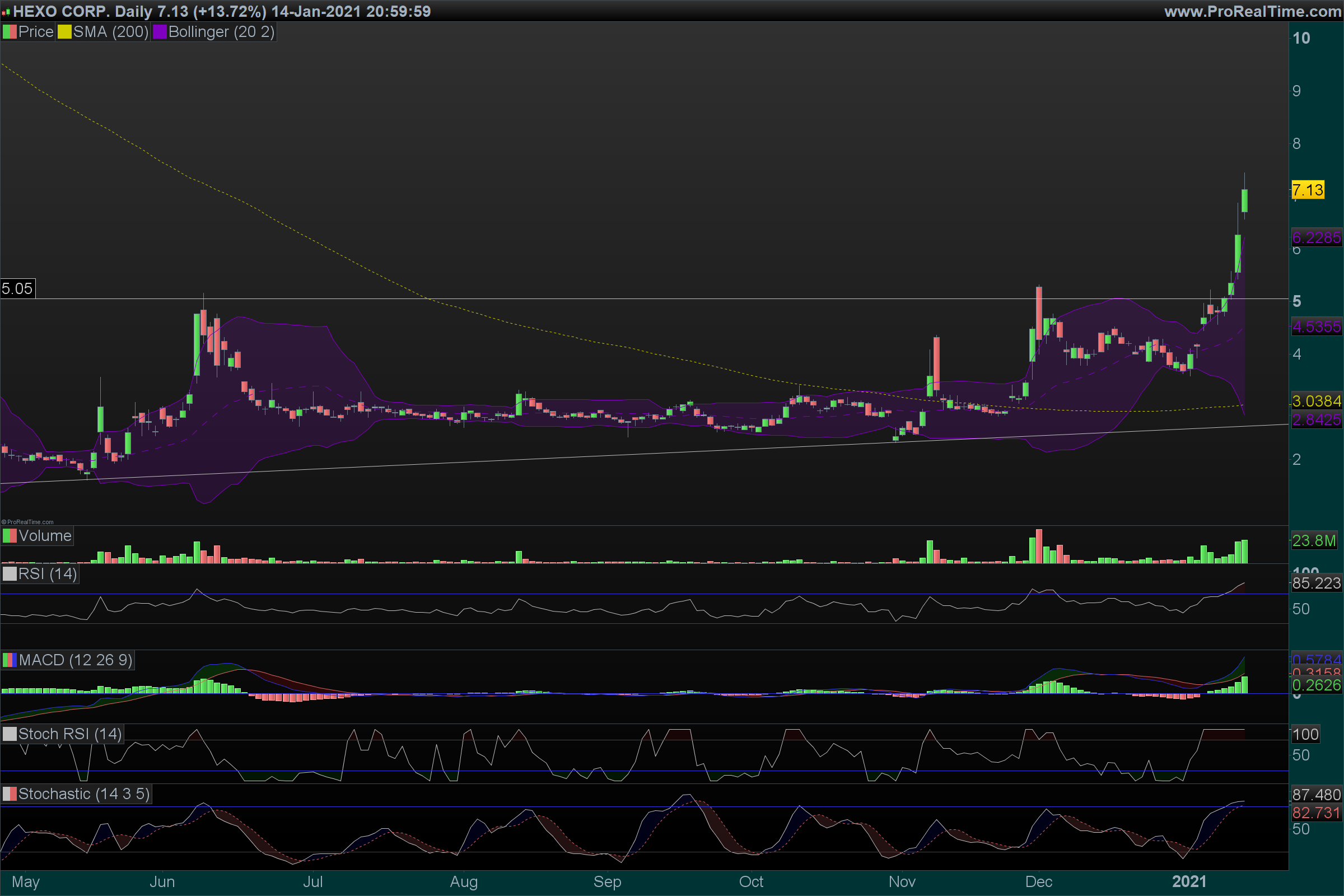The width and height of the screenshot is (1344, 896).
Task: Click the Volume panel legend icon
Action: pyautogui.click(x=10, y=536)
